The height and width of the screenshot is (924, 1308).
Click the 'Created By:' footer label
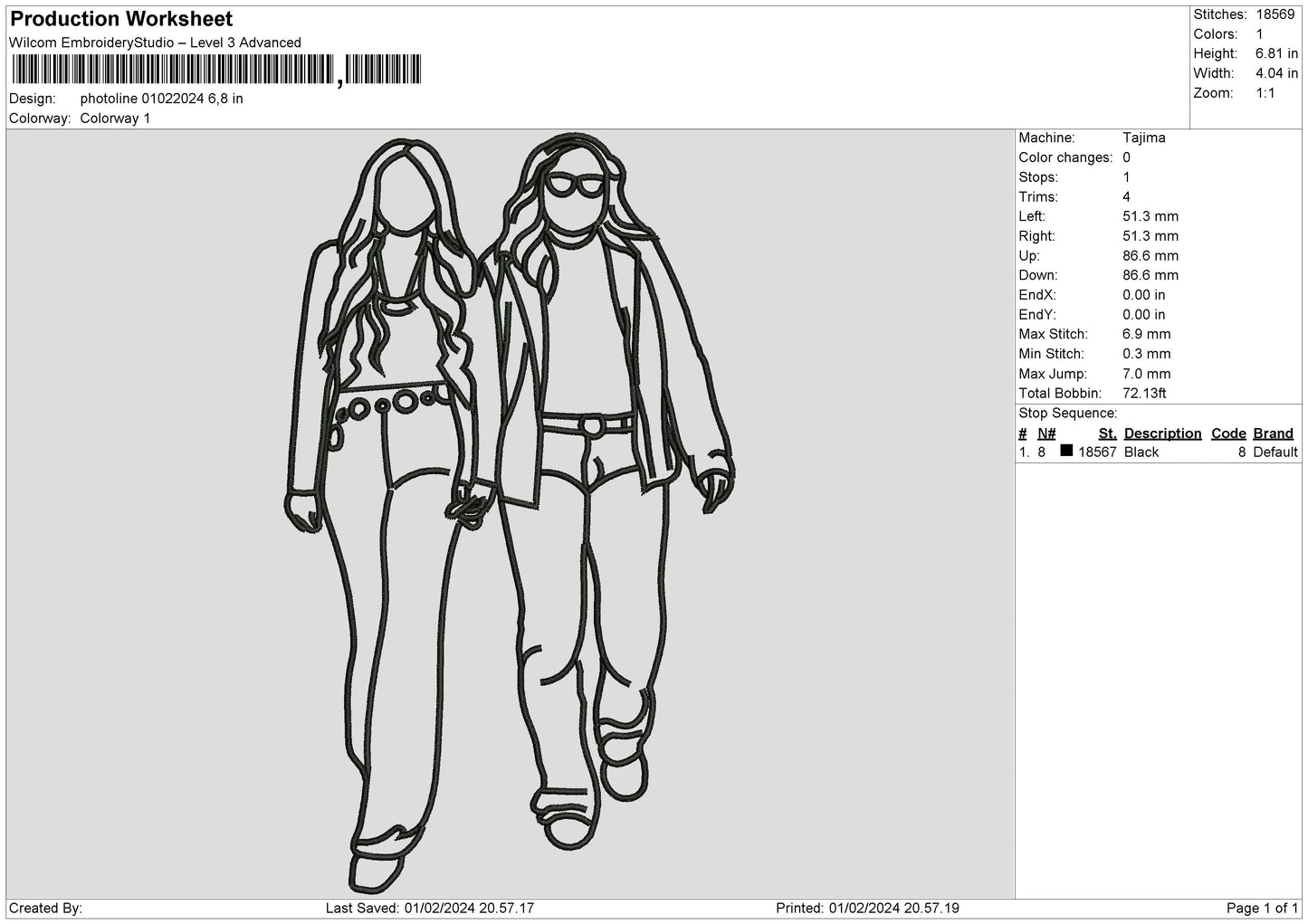(46, 909)
